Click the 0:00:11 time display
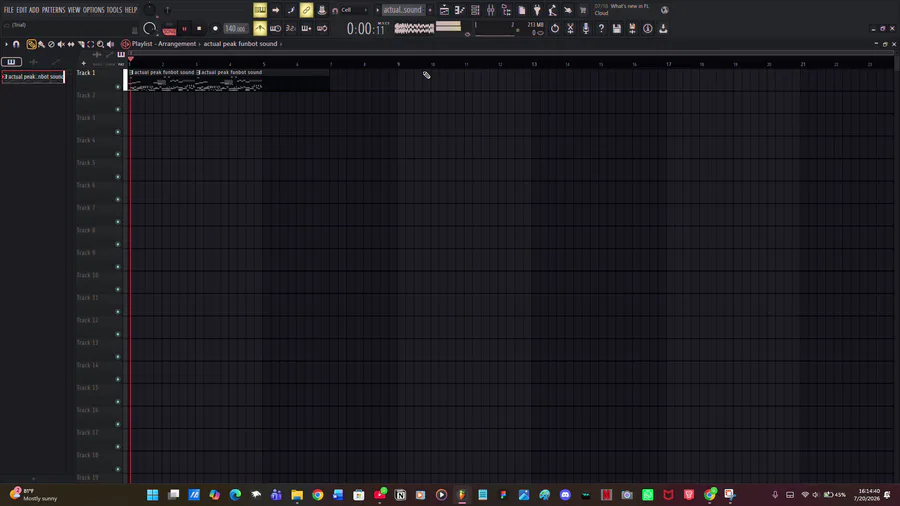 [366, 29]
